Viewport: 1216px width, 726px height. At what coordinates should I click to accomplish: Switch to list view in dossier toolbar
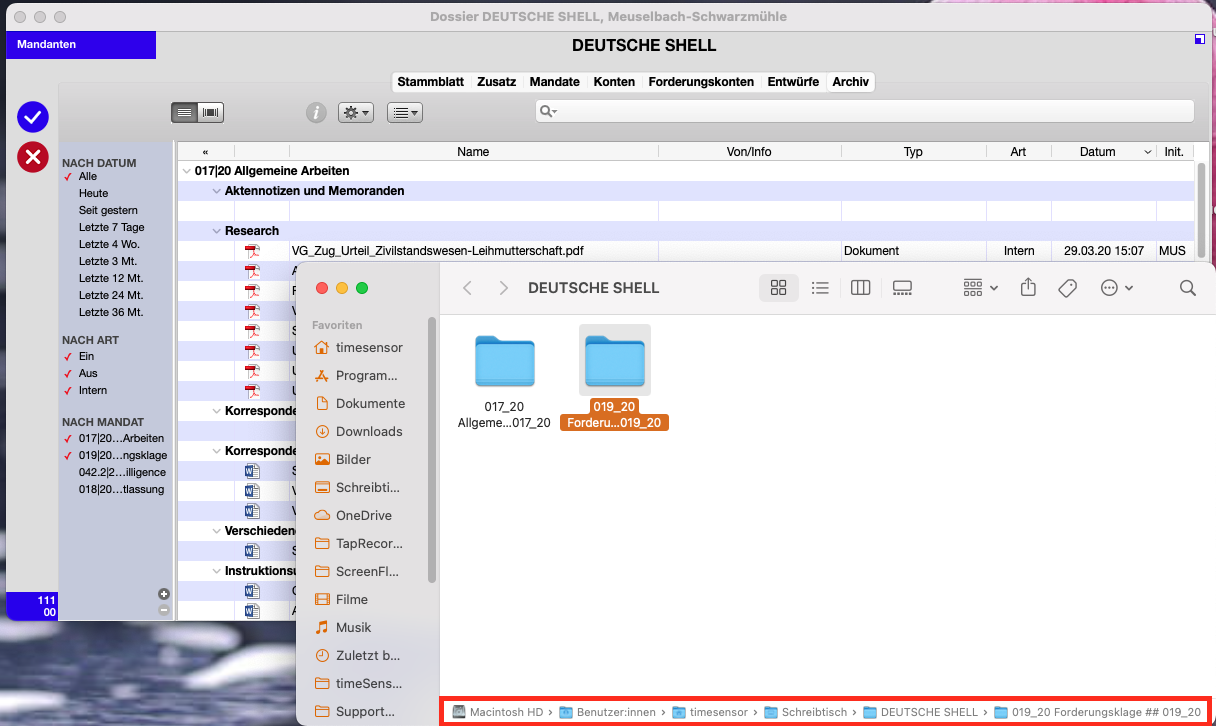[184, 112]
